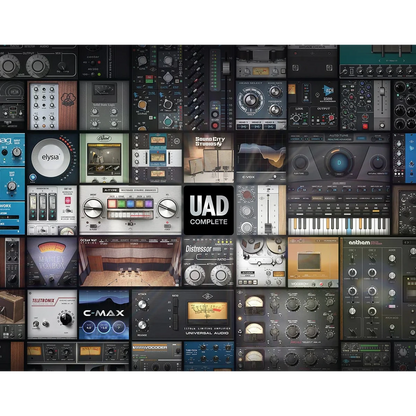The image size is (416, 416).
Task: Open the Distressor compressor tile
Action: pos(209,262)
